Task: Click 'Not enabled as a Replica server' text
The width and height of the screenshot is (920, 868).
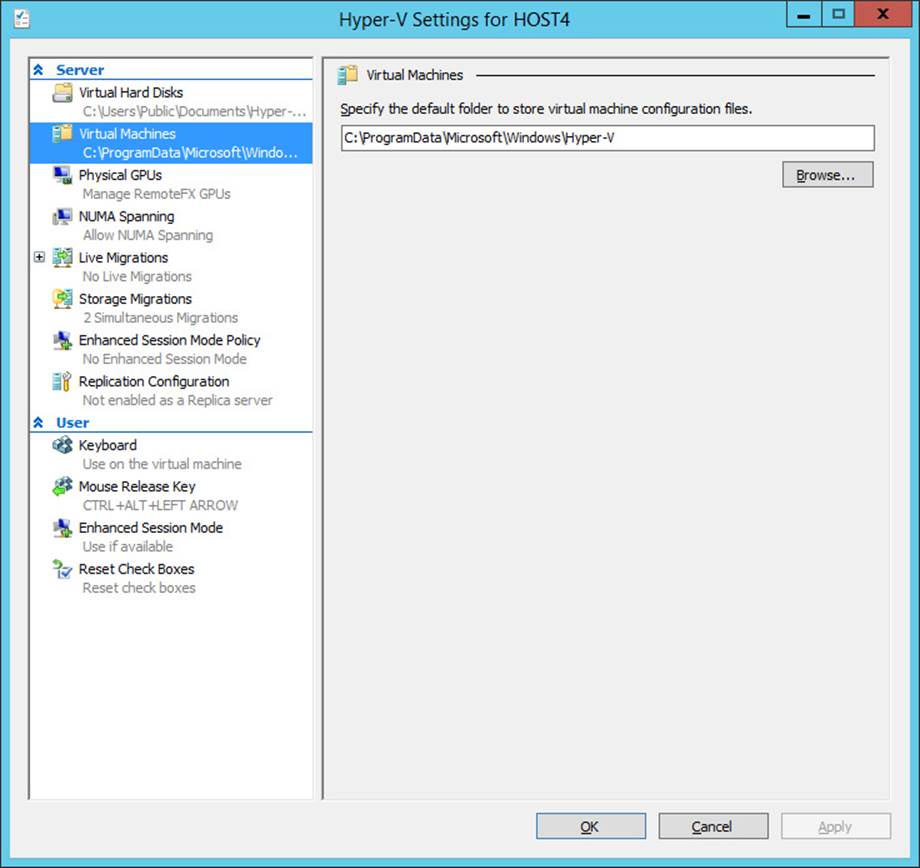Action: click(177, 400)
